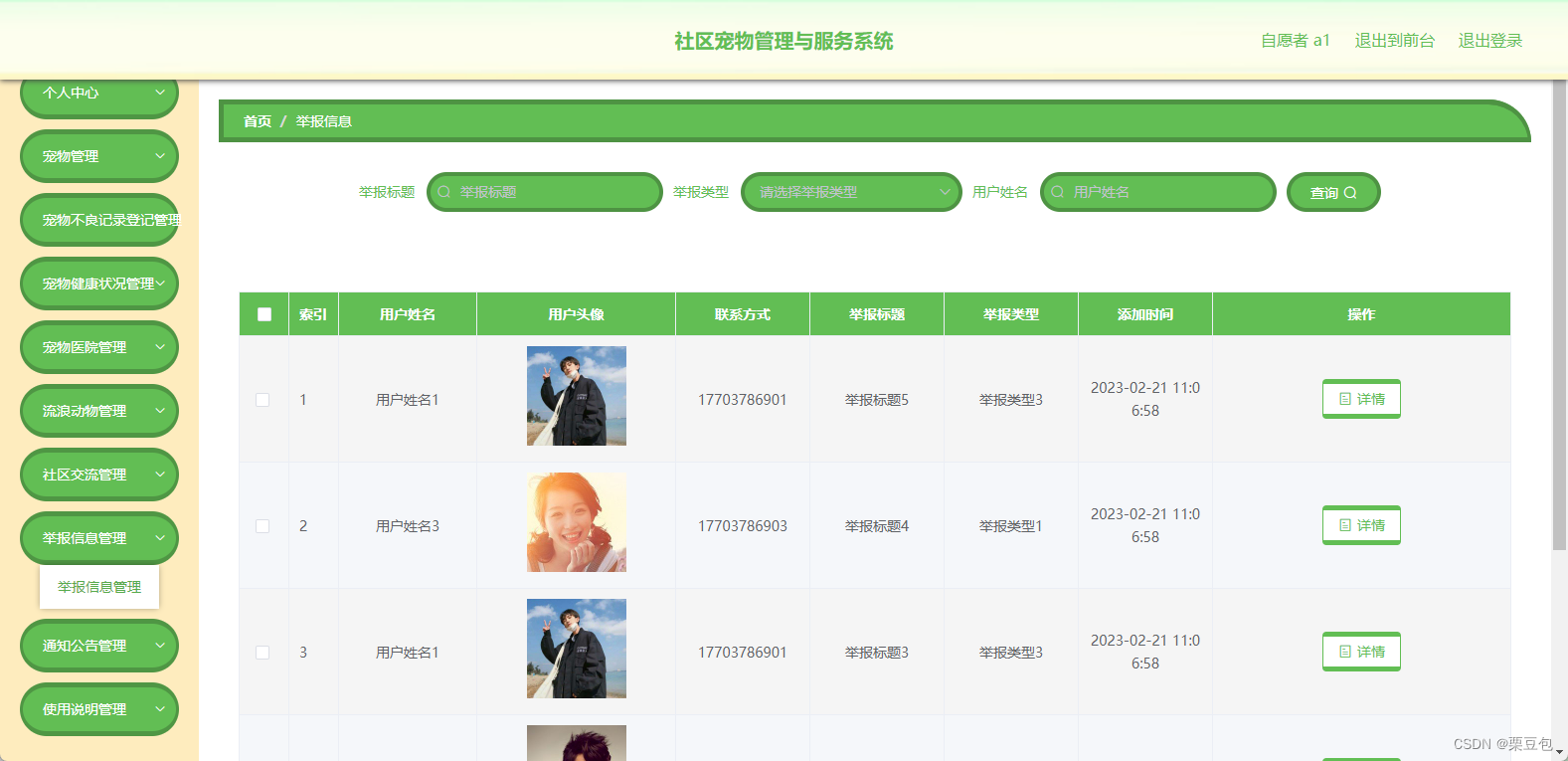Click the document icon in 举报标题3 详情 button
The height and width of the screenshot is (761, 1568).
(x=1345, y=652)
